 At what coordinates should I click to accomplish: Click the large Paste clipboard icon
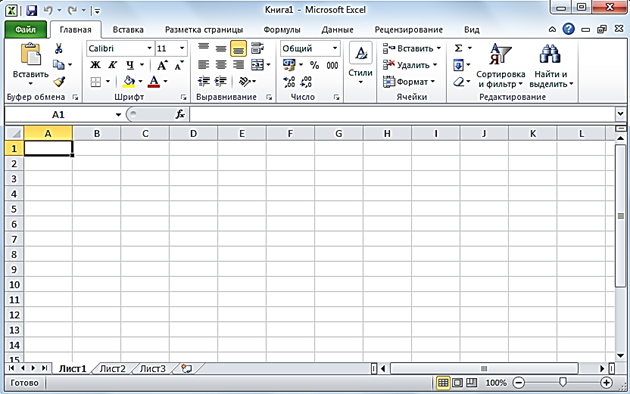[31, 55]
